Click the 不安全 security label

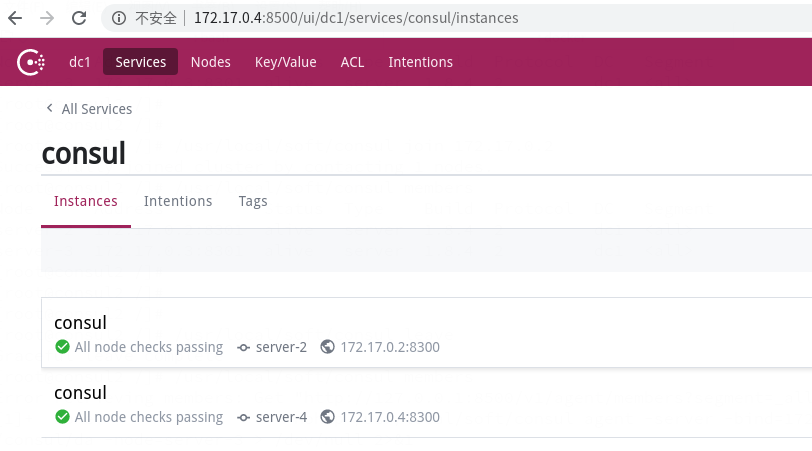tap(155, 18)
